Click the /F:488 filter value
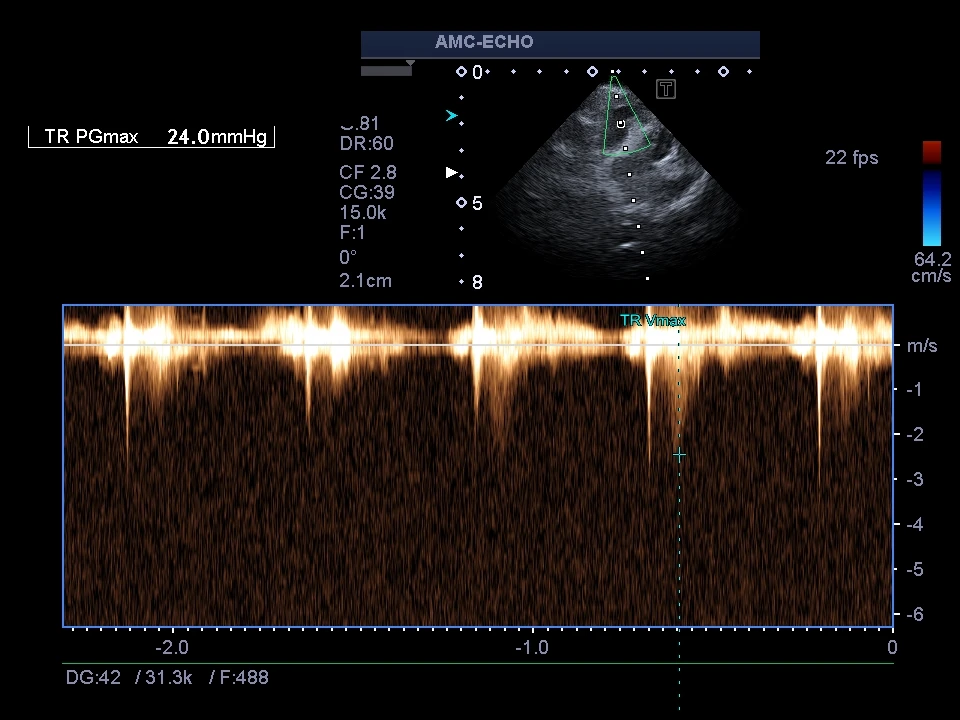Image resolution: width=960 pixels, height=720 pixels. [x=239, y=677]
